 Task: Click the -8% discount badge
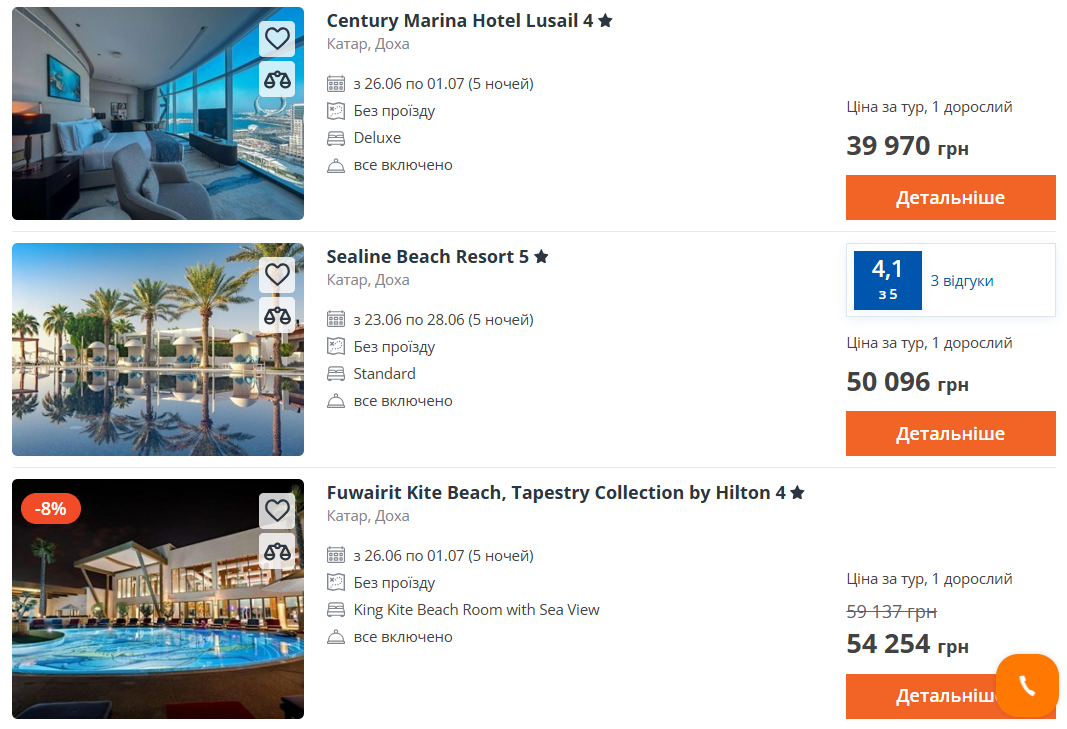click(x=50, y=508)
